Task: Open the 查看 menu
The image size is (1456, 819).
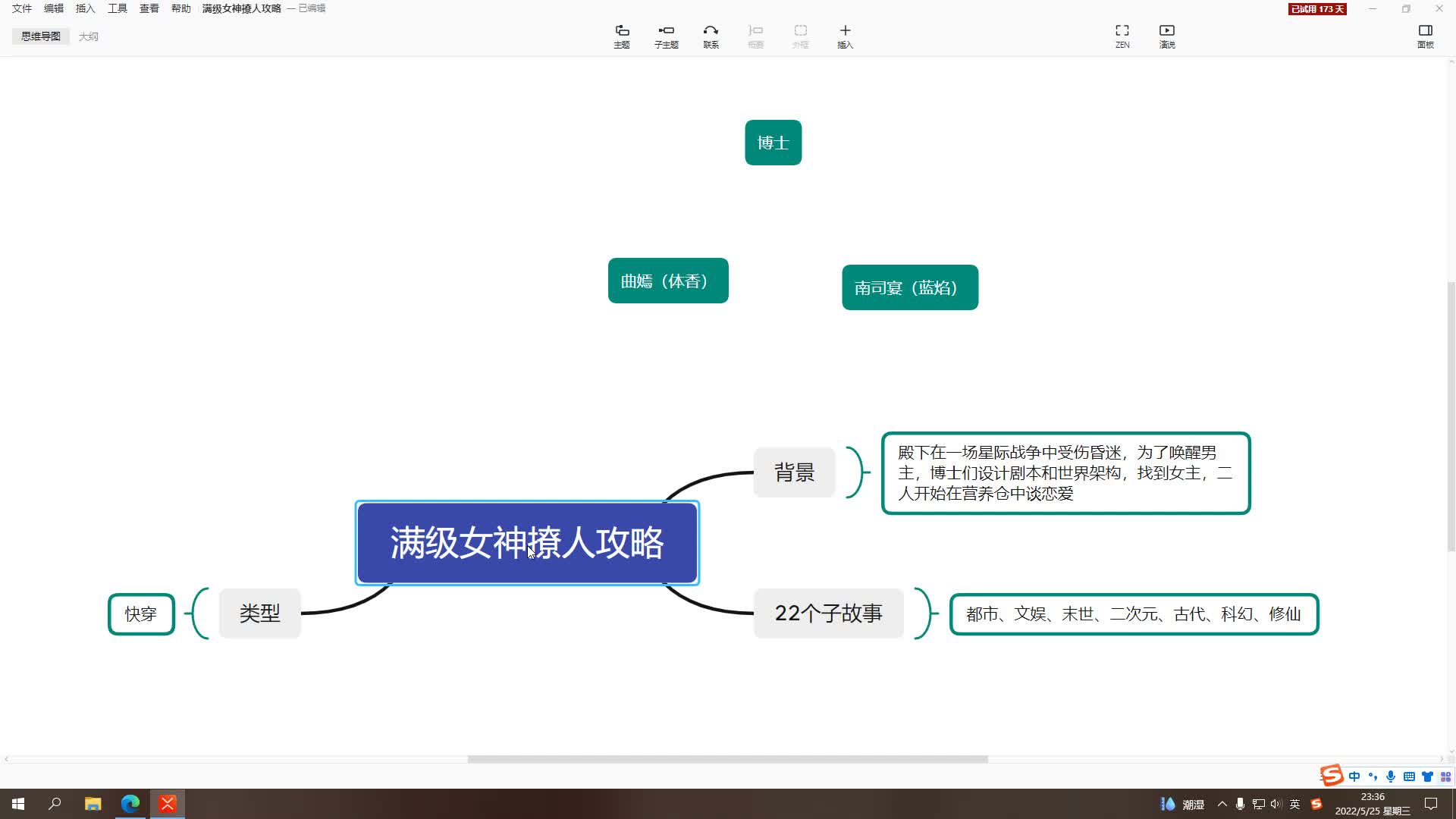Action: click(149, 8)
